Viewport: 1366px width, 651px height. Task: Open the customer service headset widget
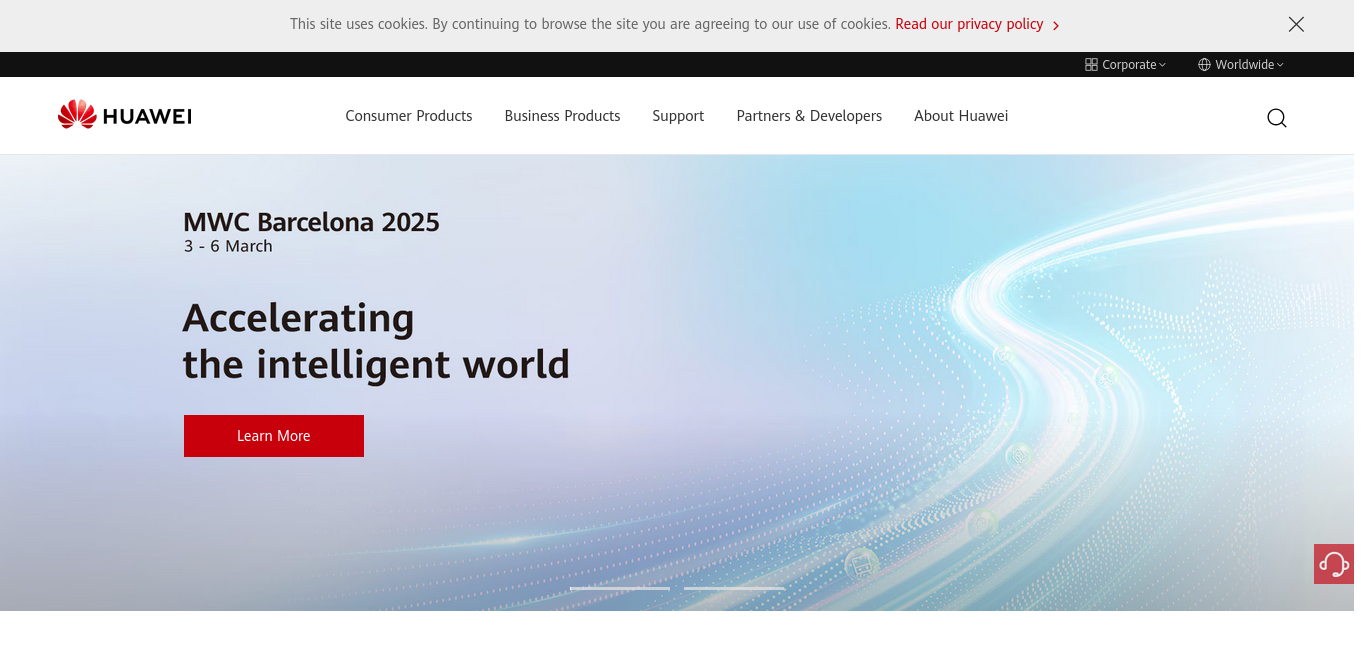coord(1334,564)
